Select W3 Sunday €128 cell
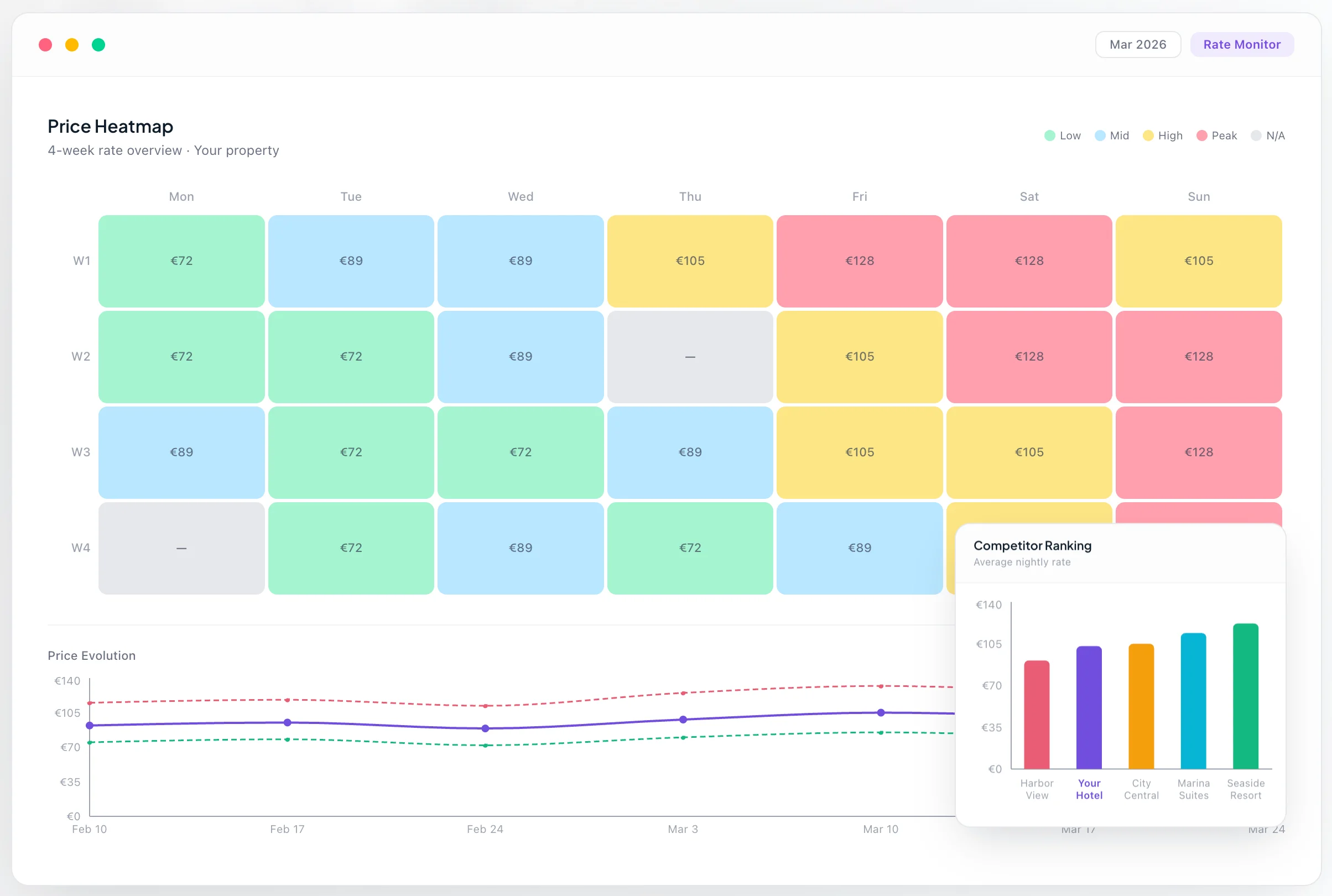1332x896 pixels. point(1198,452)
